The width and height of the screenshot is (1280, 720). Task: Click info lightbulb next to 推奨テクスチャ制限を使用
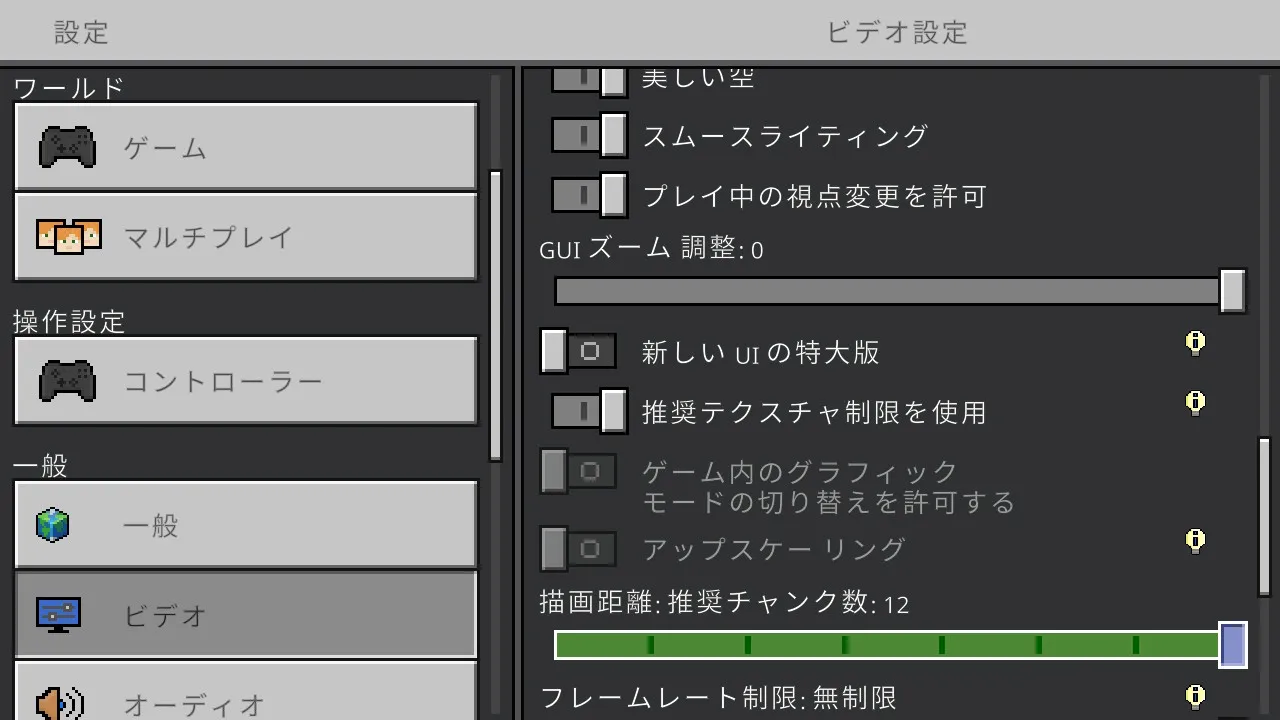(1194, 403)
